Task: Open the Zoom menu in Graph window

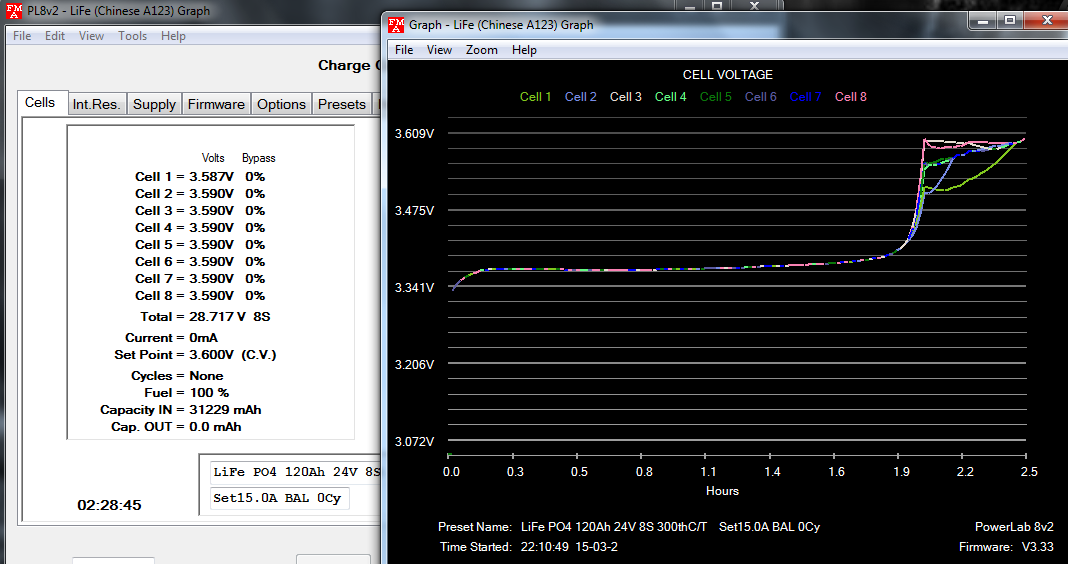Action: pos(481,50)
